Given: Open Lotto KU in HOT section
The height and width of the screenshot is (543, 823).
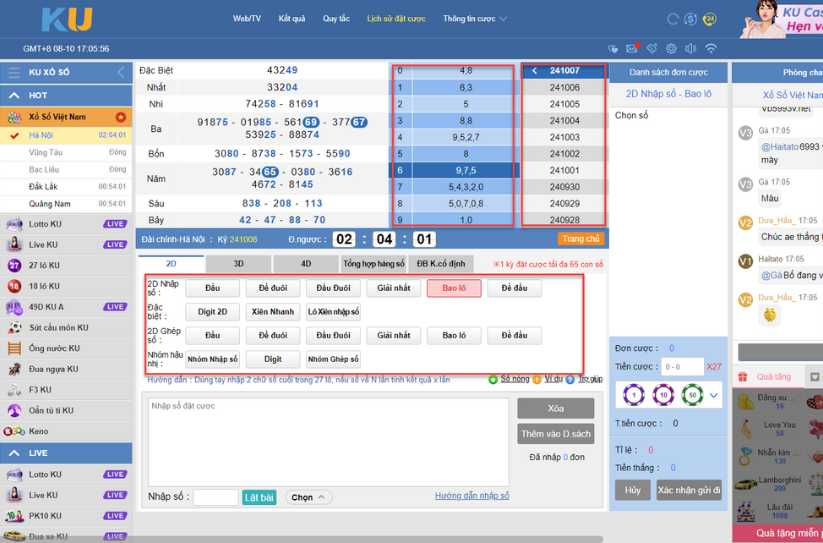Looking at the screenshot, I should (x=66, y=224).
